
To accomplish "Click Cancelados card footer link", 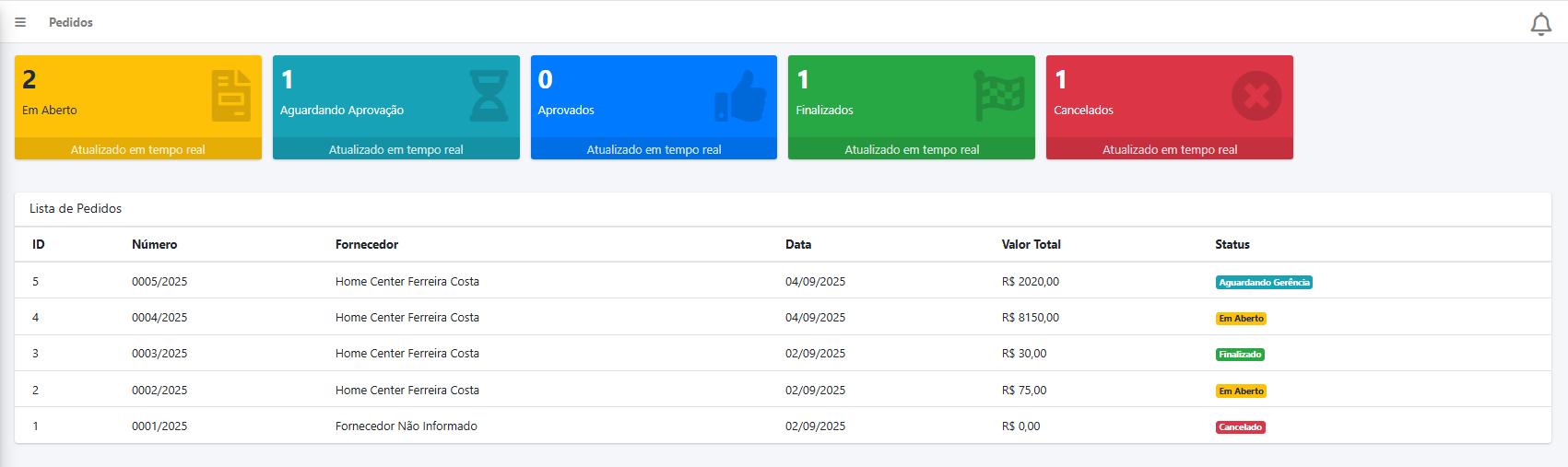I will pos(1170,149).
